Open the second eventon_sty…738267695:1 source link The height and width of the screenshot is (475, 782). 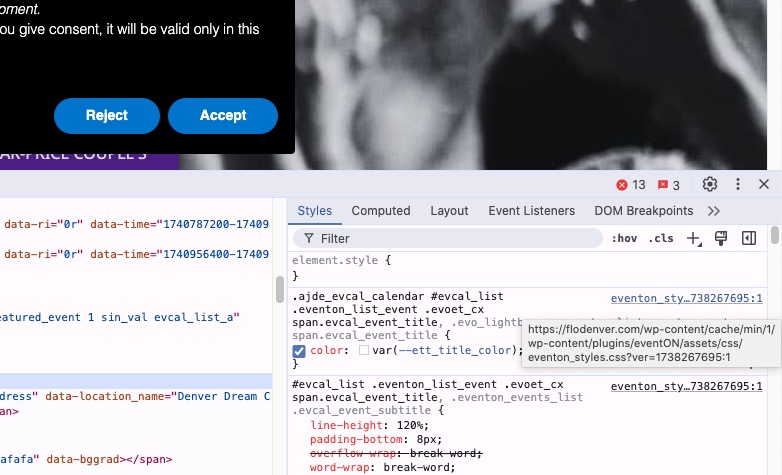click(687, 386)
